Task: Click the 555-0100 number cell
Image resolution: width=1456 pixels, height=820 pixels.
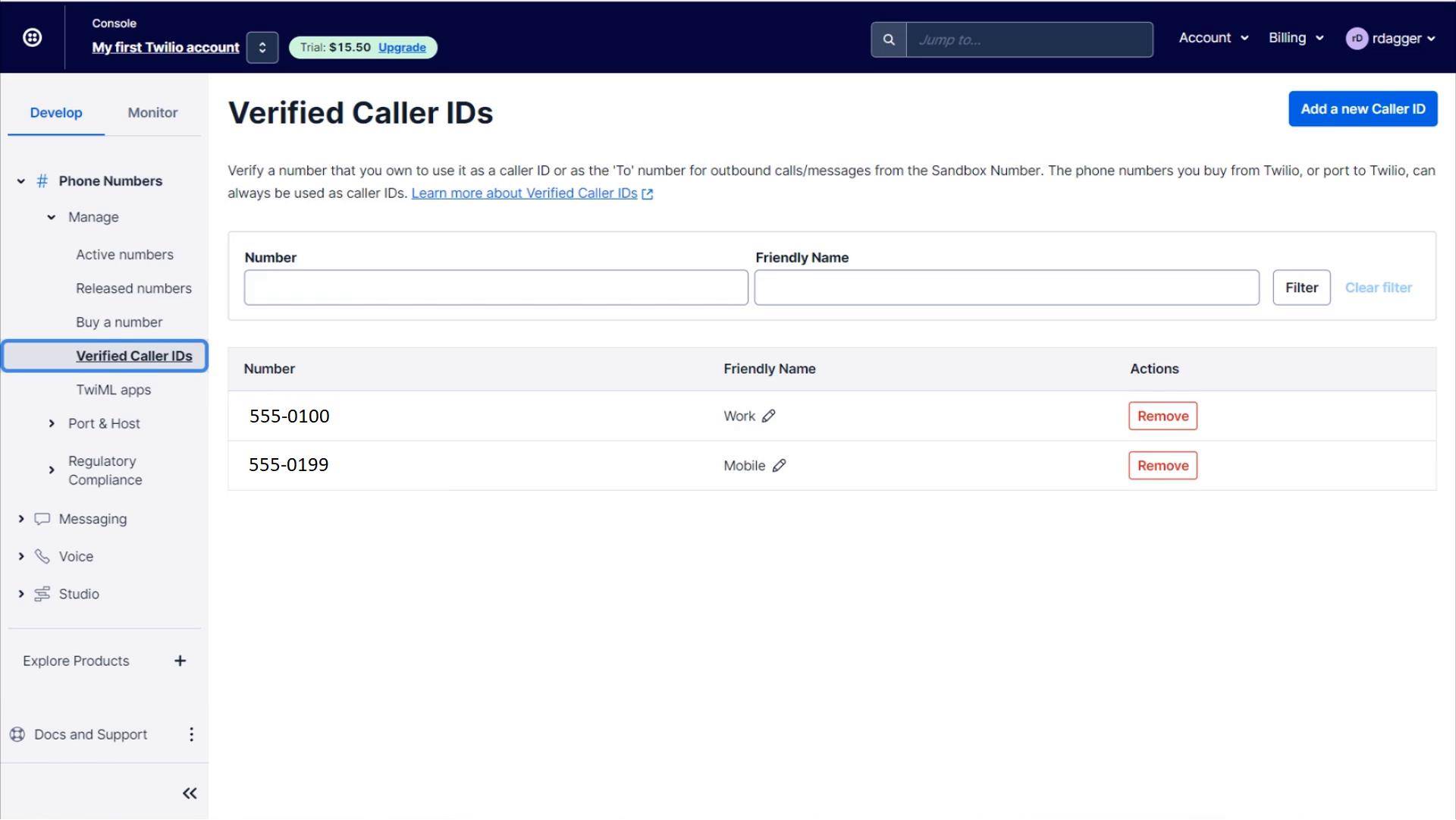Action: [x=289, y=416]
